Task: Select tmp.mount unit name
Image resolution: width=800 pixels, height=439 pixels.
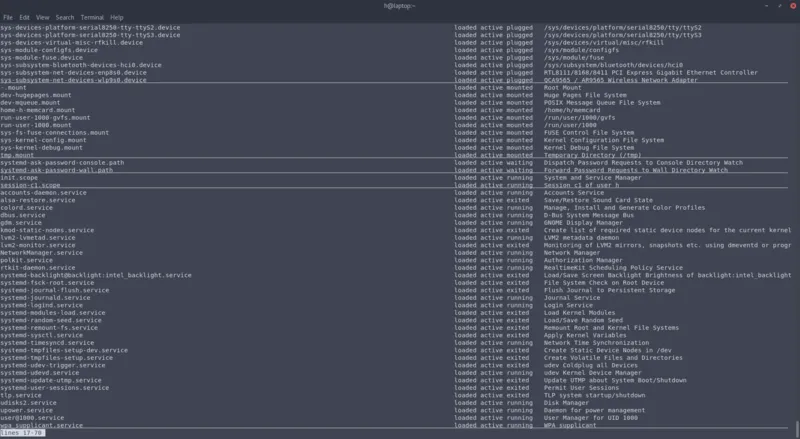Action: click(17, 155)
